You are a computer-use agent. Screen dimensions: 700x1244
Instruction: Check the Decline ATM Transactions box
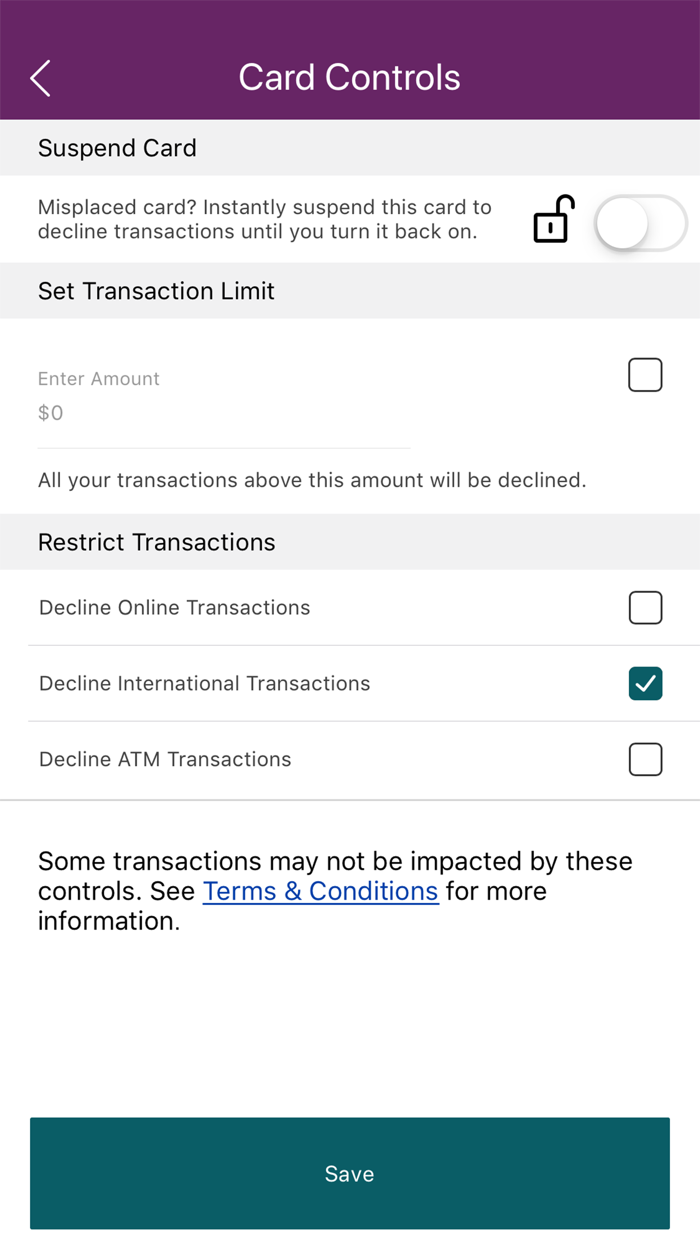645,759
